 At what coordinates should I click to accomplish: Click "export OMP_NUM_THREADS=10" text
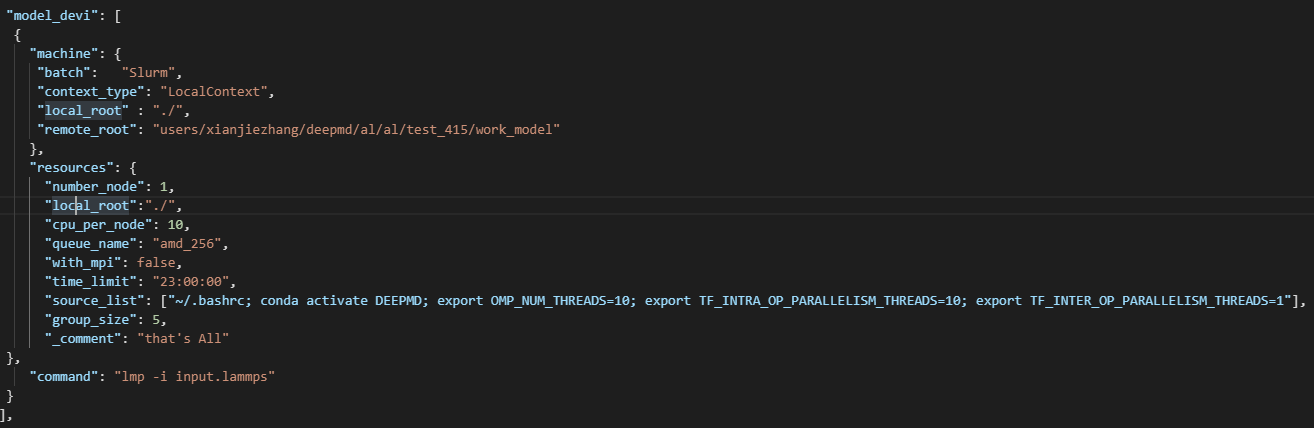click(x=535, y=300)
